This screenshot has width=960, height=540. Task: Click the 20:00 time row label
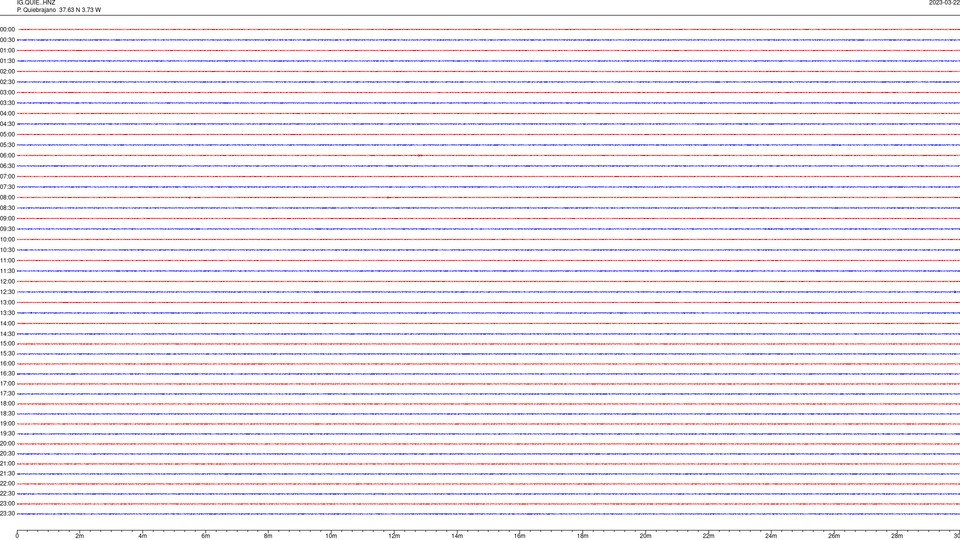(x=7, y=444)
